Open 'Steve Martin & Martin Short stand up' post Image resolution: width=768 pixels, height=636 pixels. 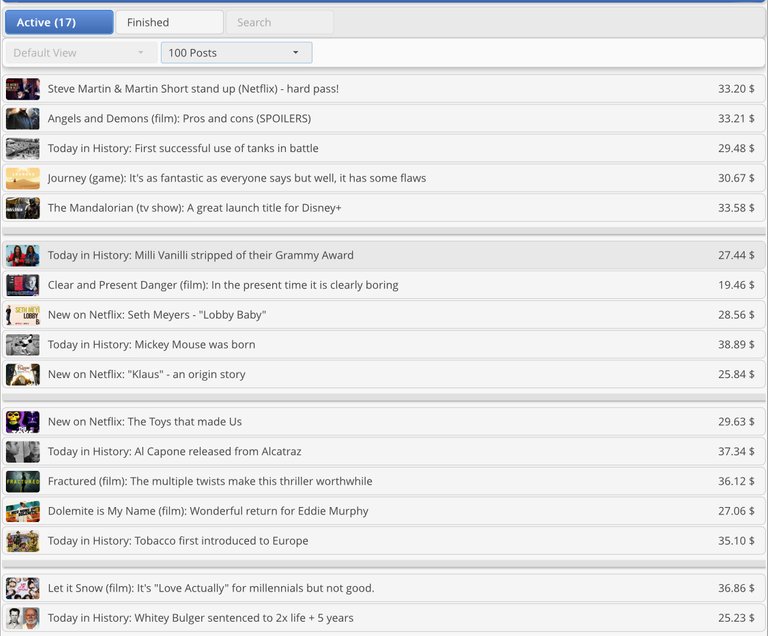point(193,89)
